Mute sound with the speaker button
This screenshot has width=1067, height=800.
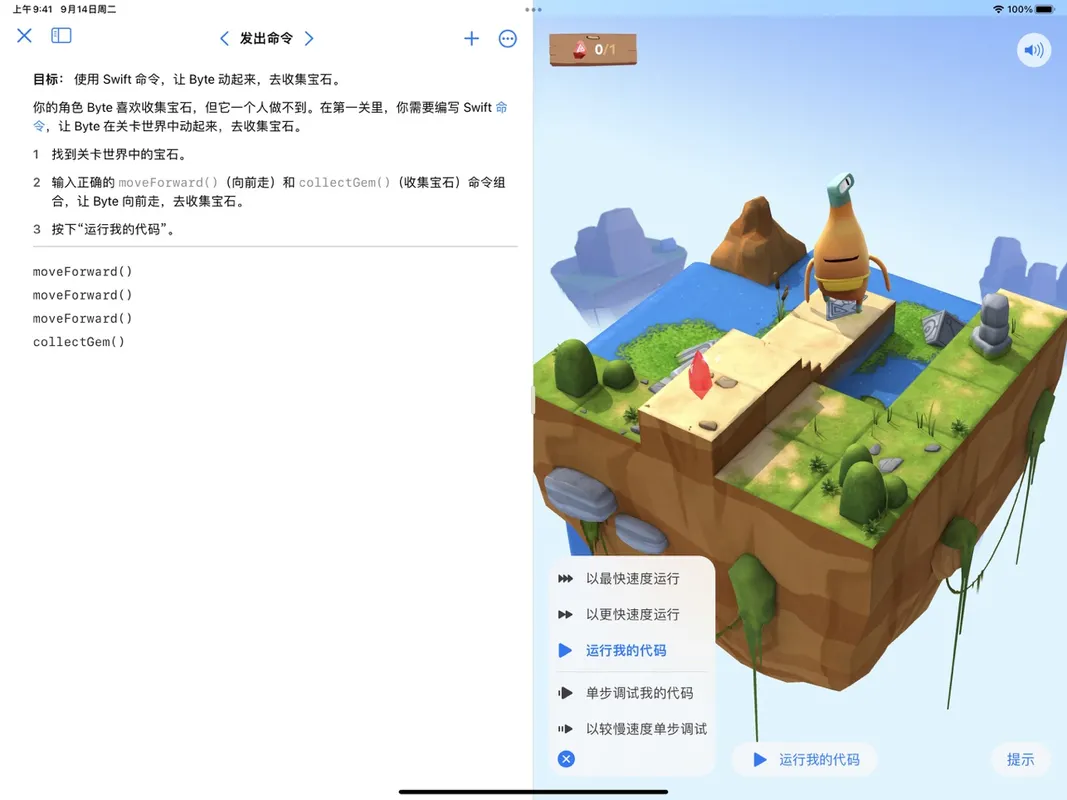pos(1034,50)
